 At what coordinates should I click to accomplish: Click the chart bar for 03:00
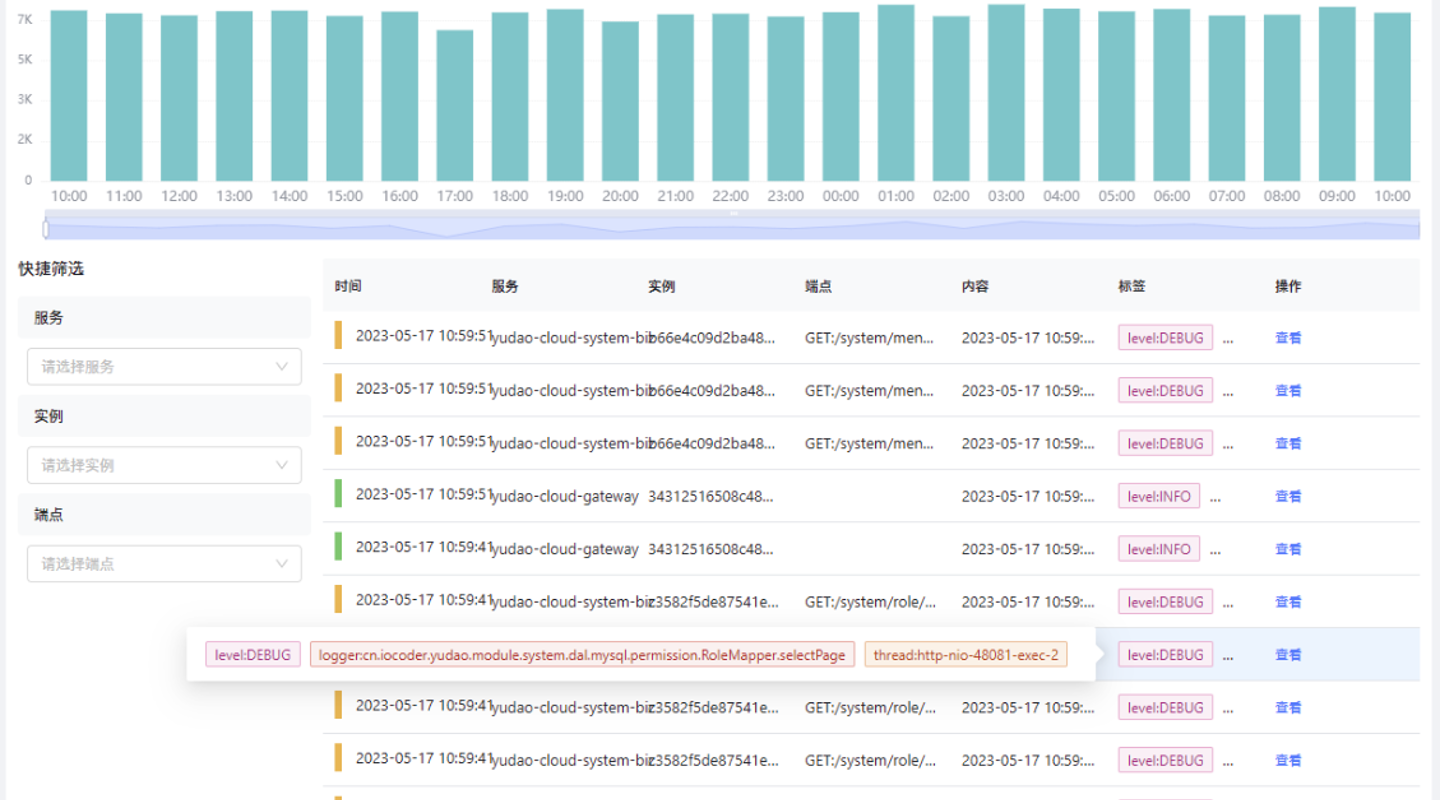(x=1006, y=92)
